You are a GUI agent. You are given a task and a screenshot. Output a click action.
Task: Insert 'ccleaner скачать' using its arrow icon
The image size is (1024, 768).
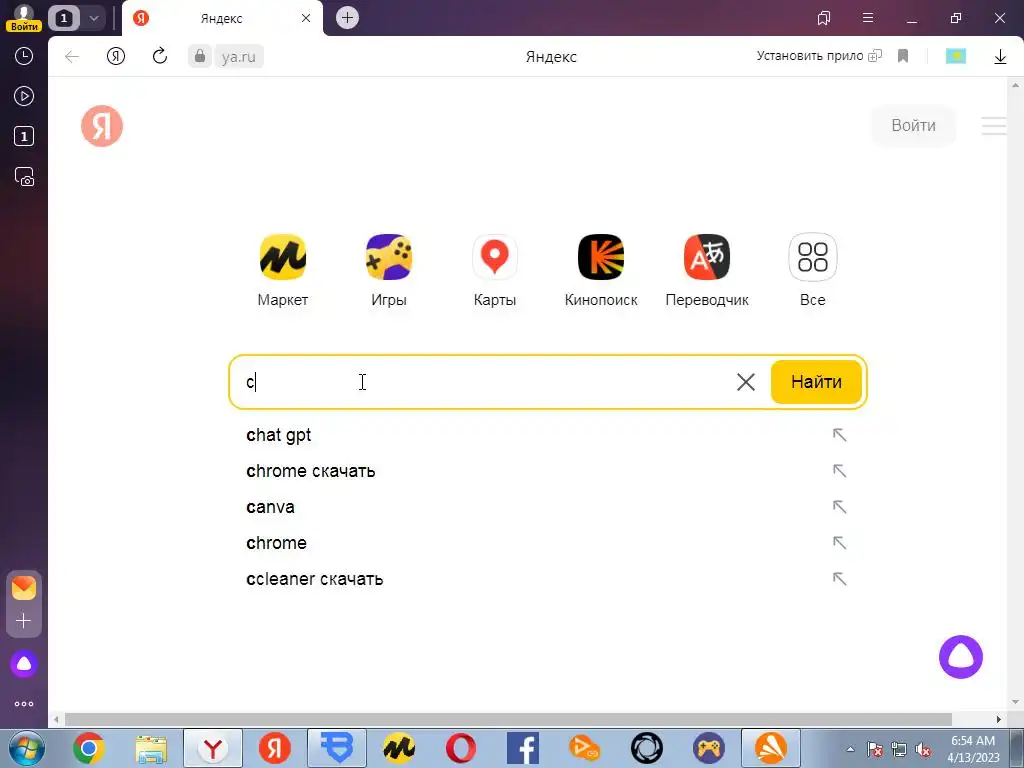click(839, 579)
